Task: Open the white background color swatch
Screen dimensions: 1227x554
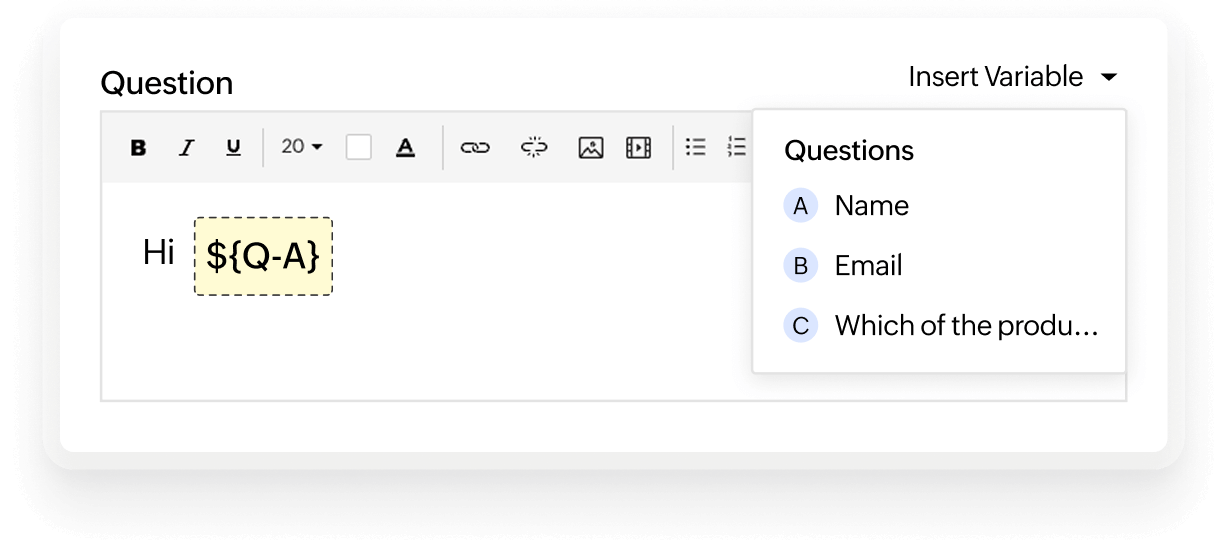Action: (358, 148)
